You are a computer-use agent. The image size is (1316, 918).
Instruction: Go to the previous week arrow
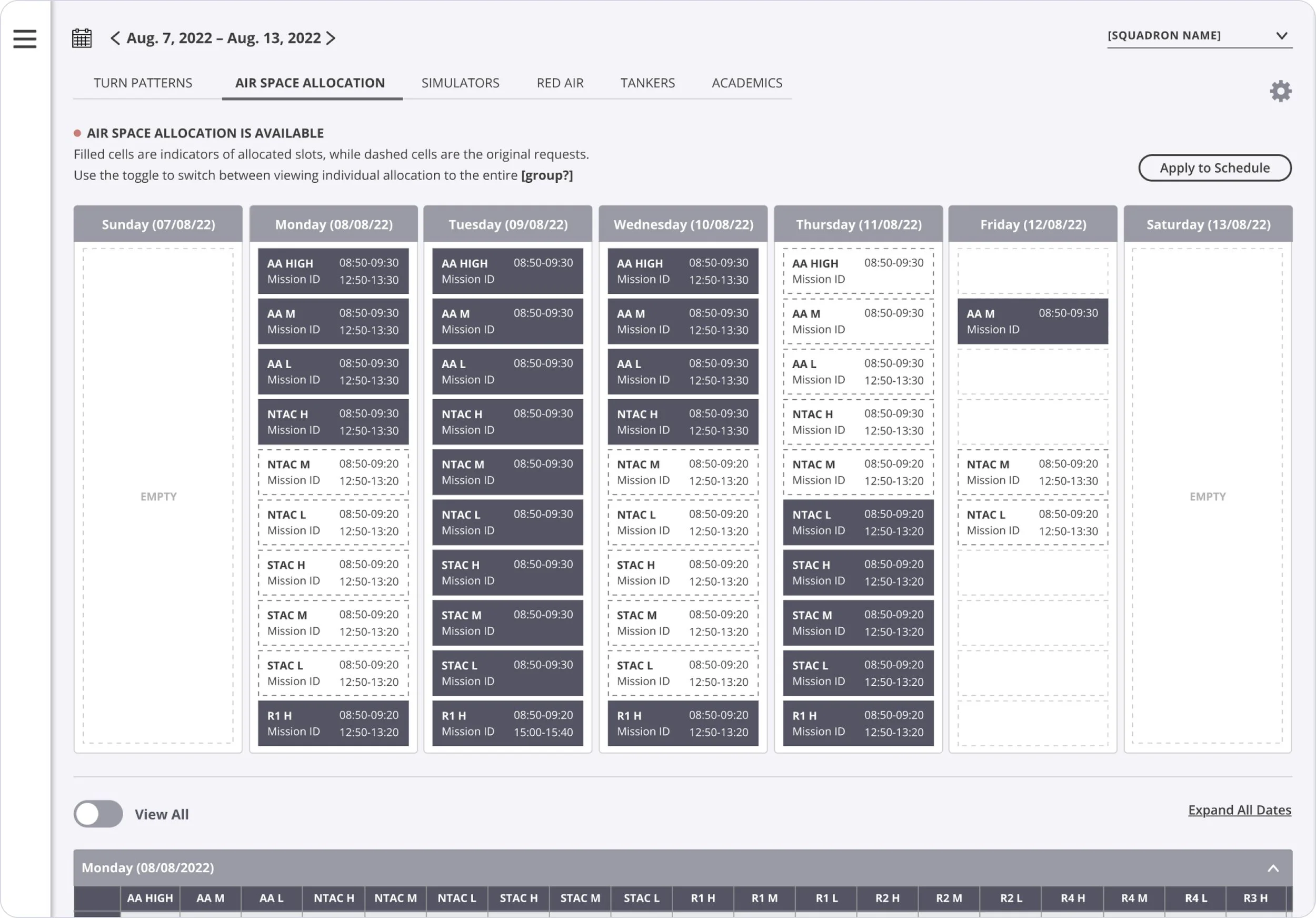coord(115,38)
